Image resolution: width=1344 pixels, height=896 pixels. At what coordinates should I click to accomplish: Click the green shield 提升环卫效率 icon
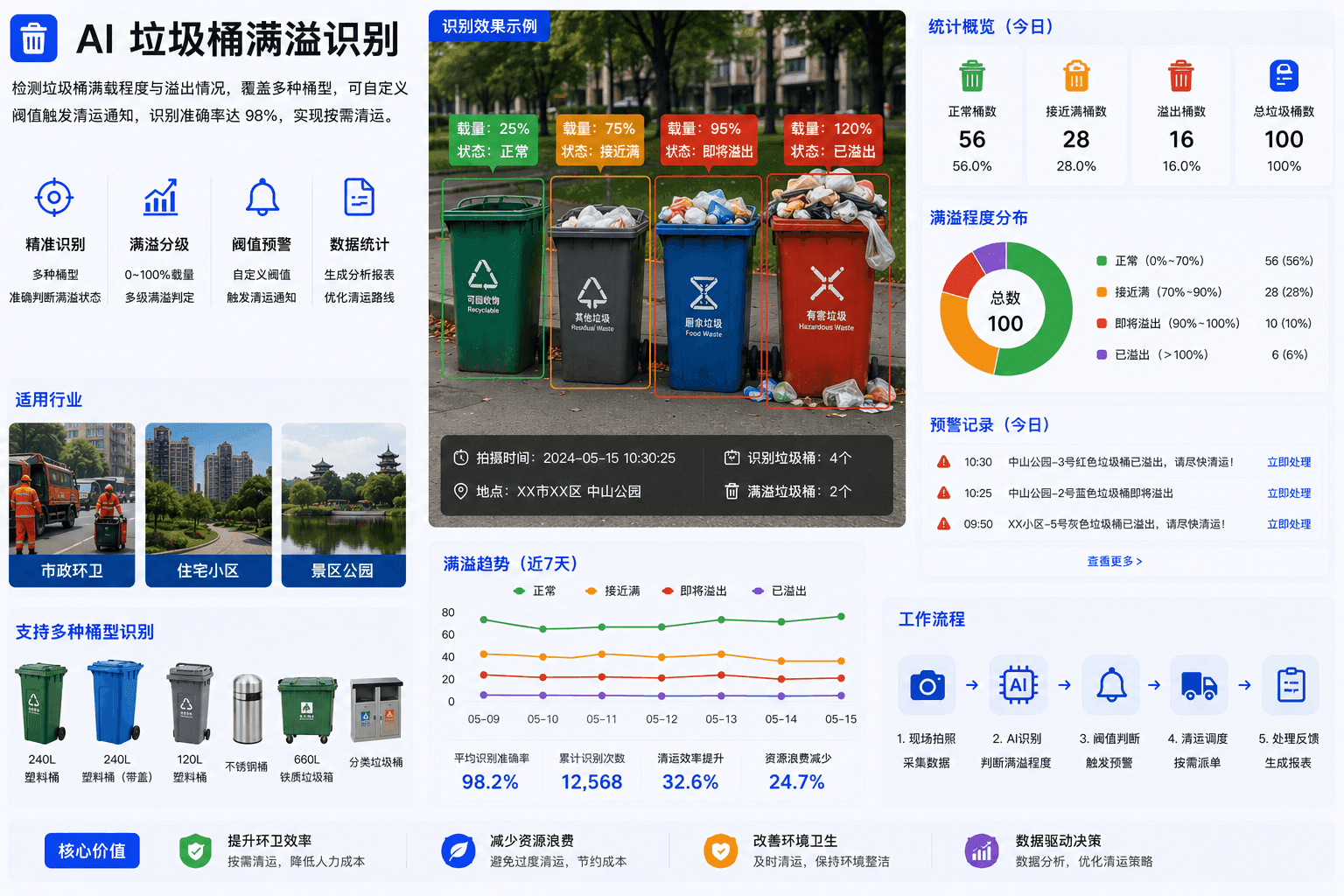[195, 850]
